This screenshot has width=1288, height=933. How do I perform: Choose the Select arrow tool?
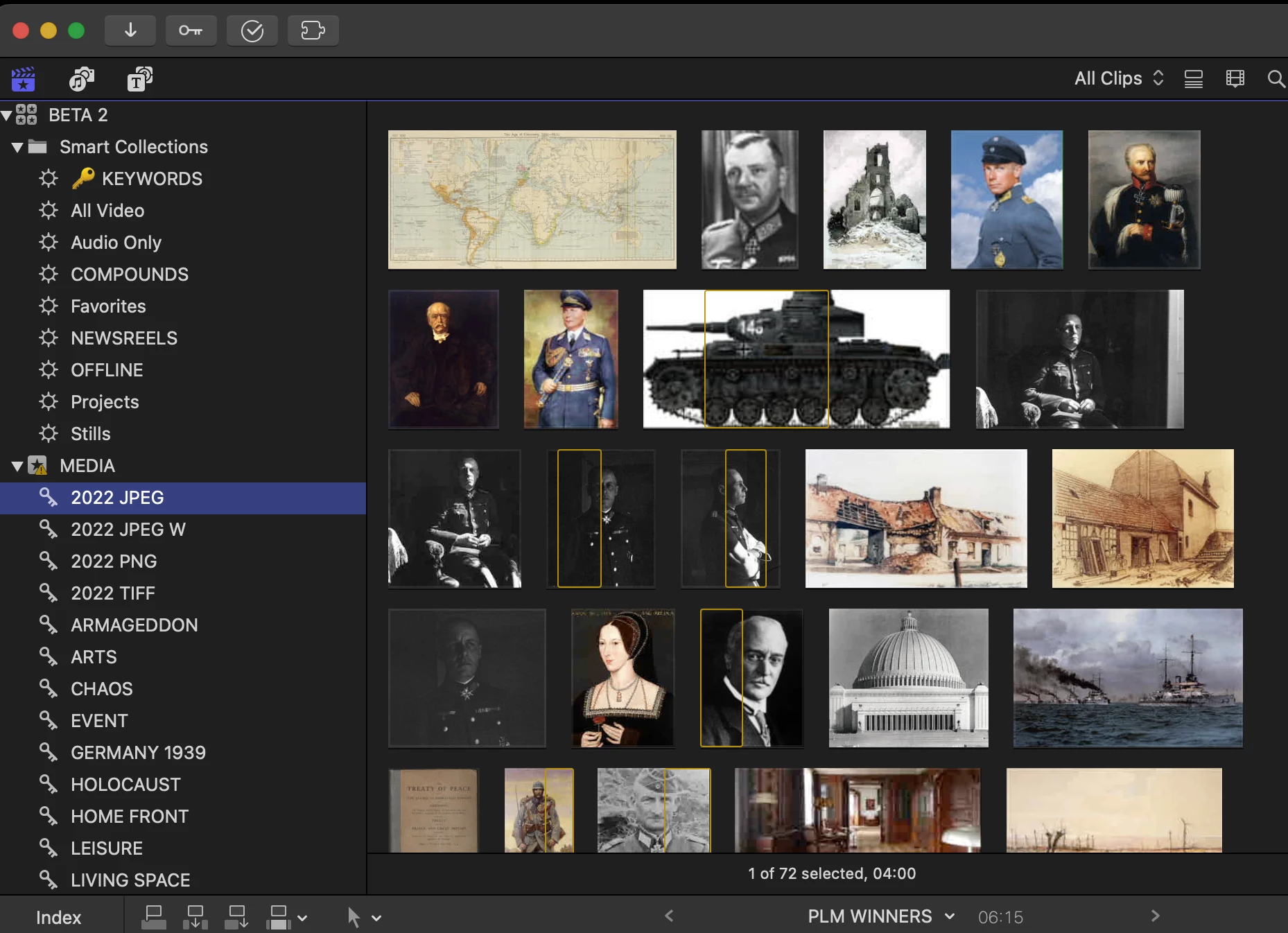tap(354, 917)
